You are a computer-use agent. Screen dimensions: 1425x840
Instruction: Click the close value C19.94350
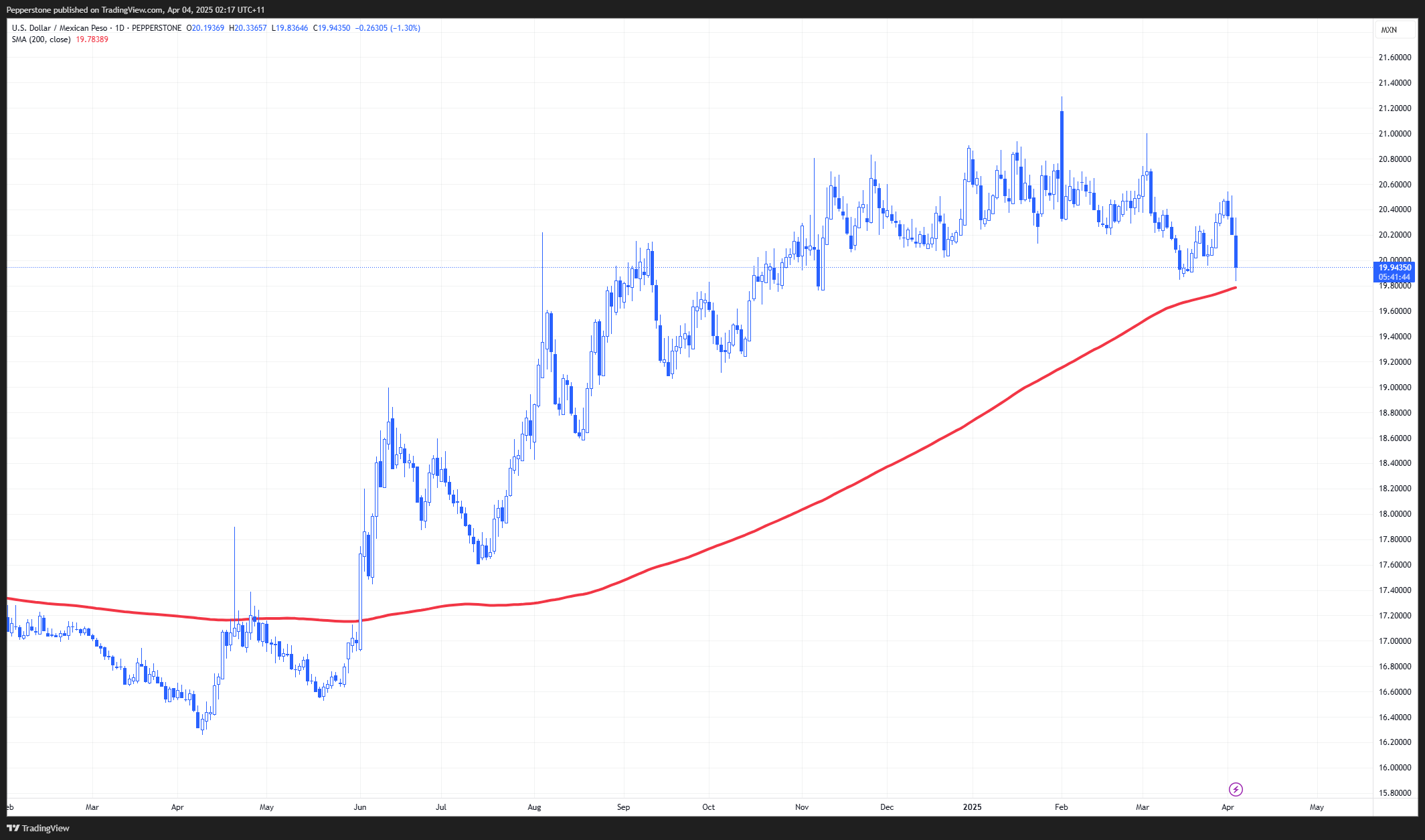click(x=331, y=28)
